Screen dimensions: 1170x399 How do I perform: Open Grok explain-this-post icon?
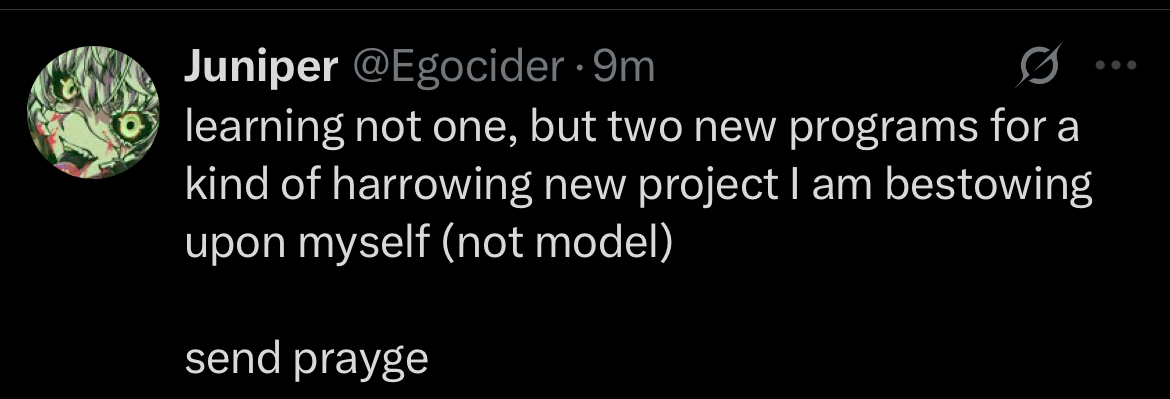pyautogui.click(x=1040, y=66)
